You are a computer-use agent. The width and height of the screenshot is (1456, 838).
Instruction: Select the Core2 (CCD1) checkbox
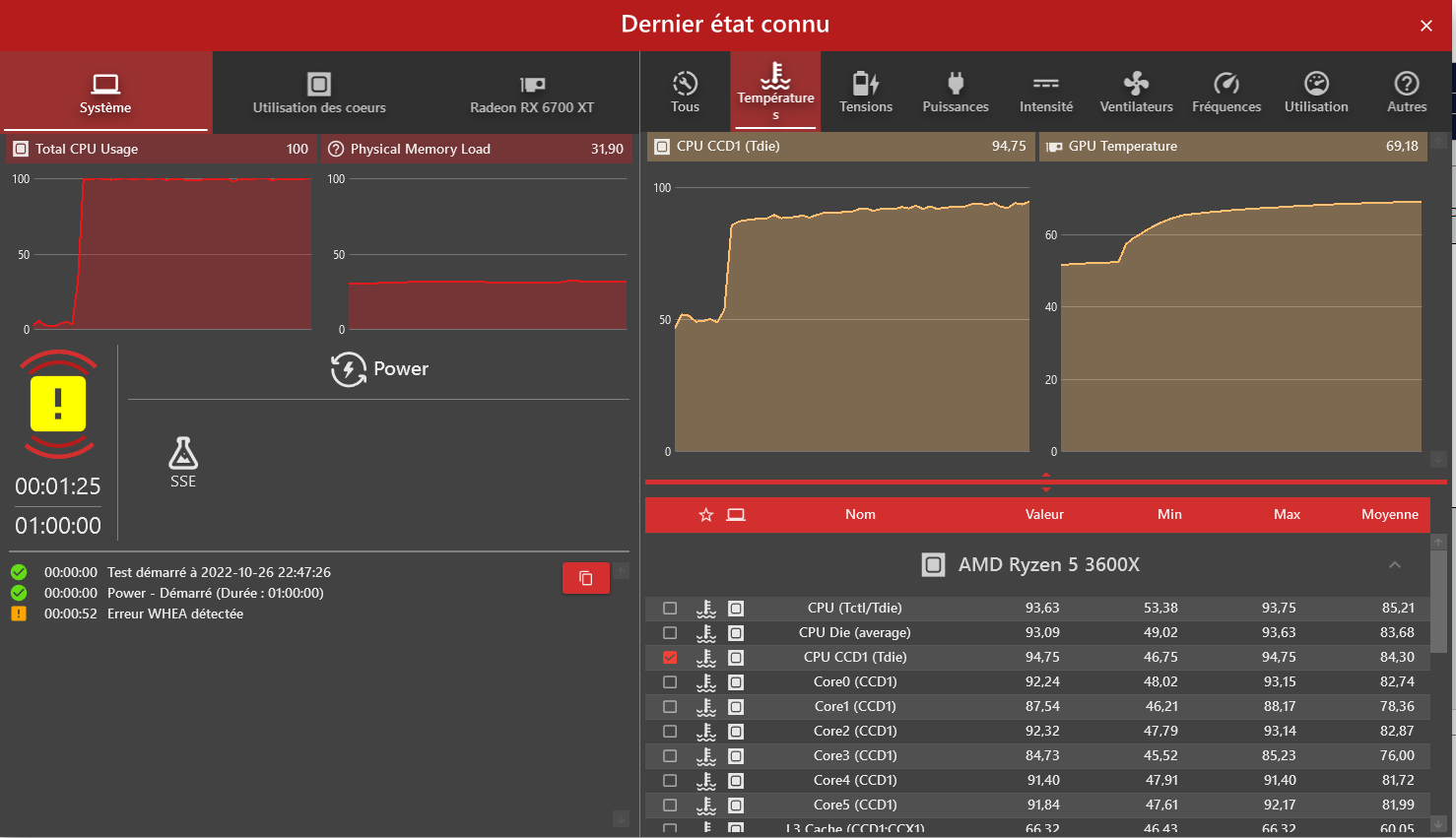coord(670,732)
